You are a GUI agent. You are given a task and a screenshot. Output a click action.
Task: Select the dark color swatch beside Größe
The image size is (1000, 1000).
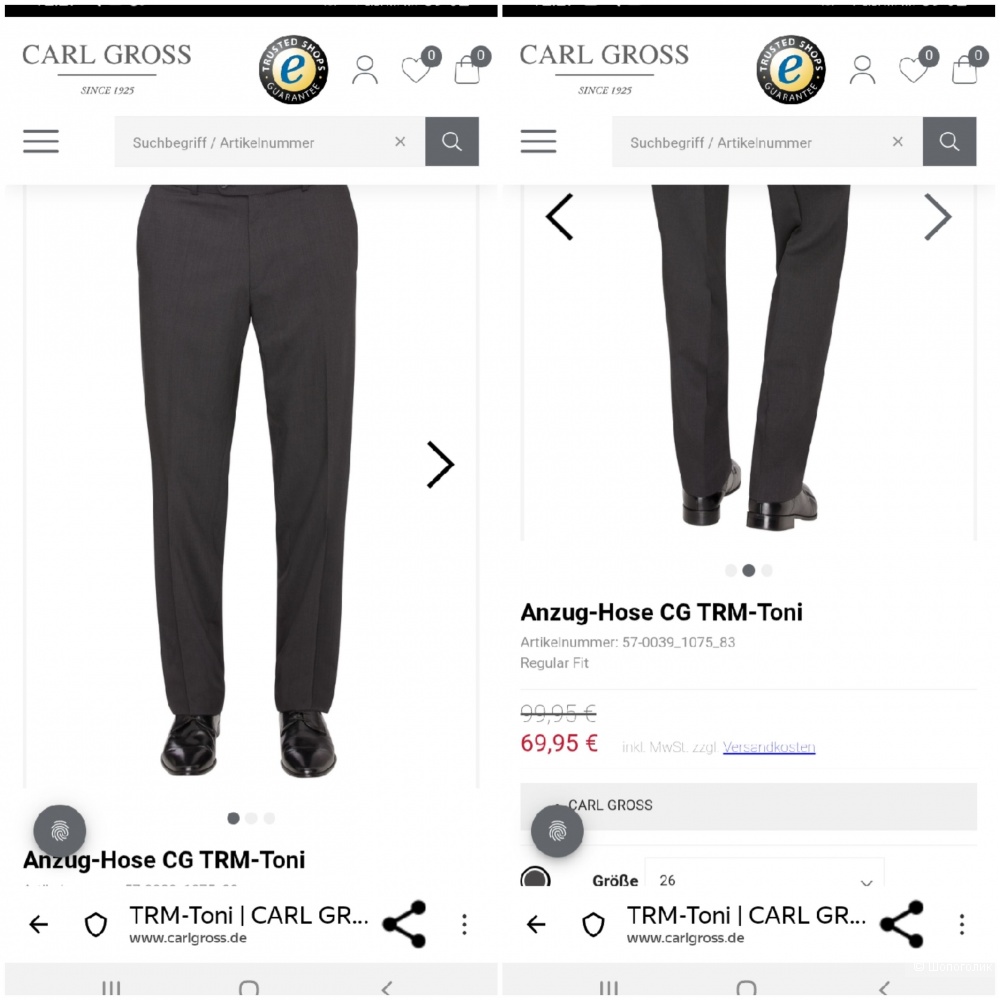pyautogui.click(x=535, y=878)
